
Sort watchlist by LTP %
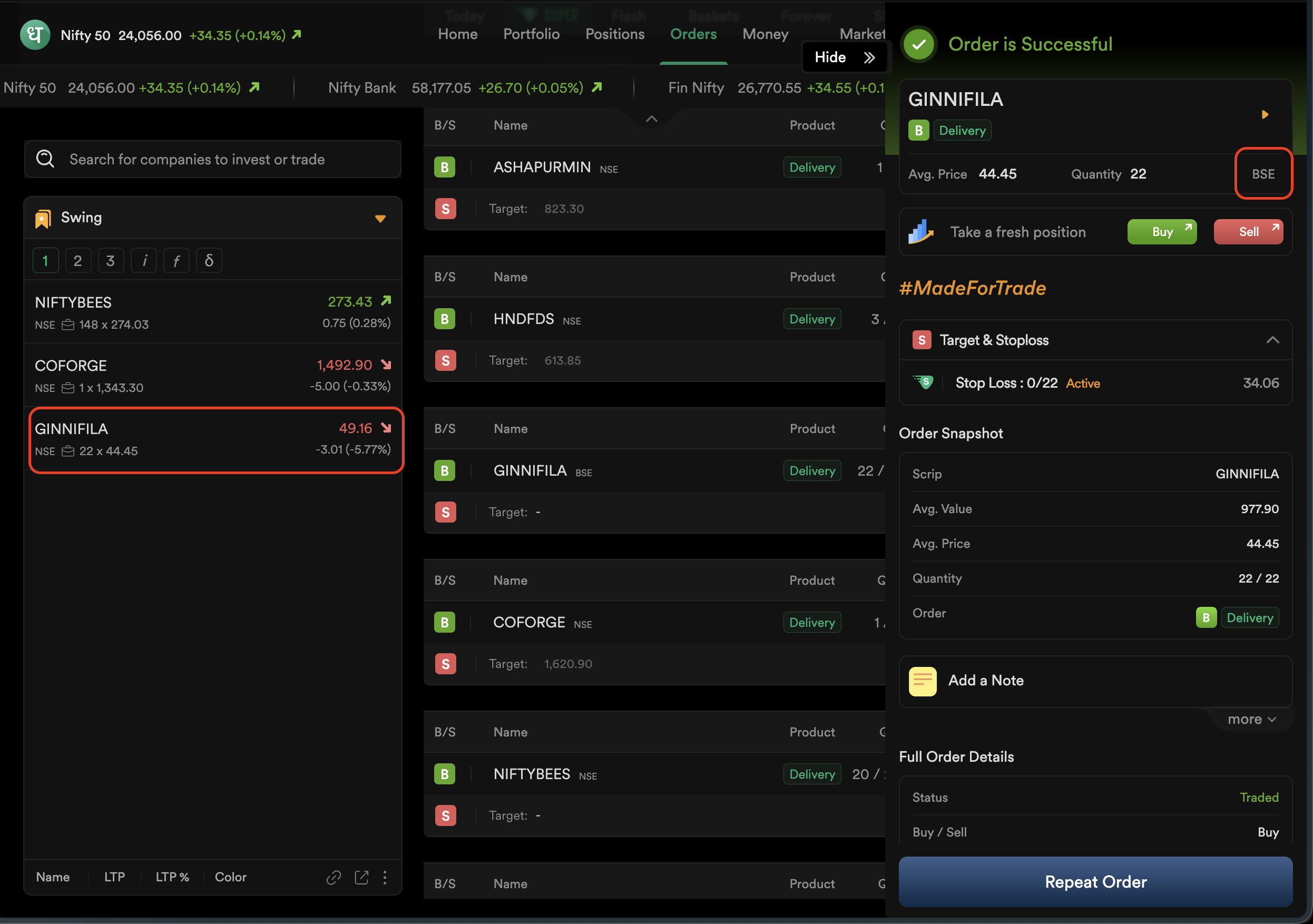pyautogui.click(x=172, y=877)
